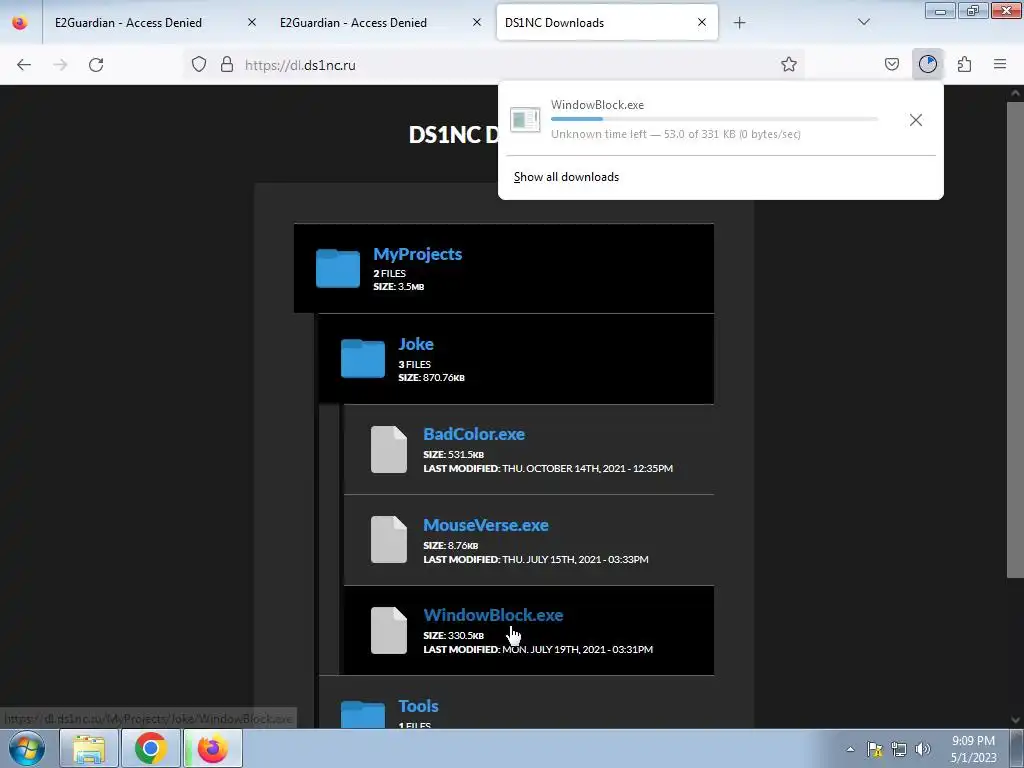Image resolution: width=1024 pixels, height=768 pixels.
Task: Open Save to Pocket icon
Action: (891, 65)
